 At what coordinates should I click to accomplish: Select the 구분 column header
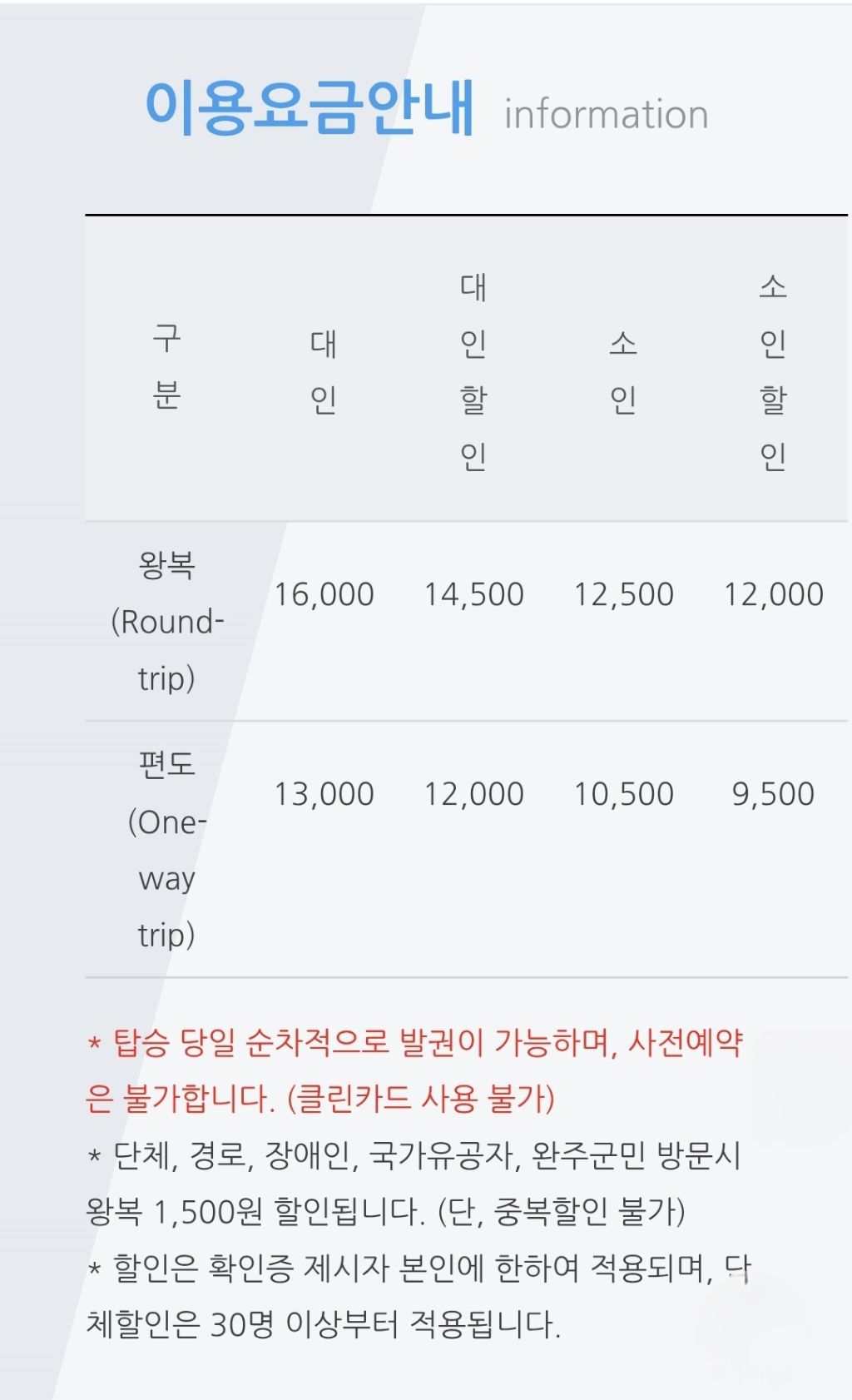tap(167, 367)
